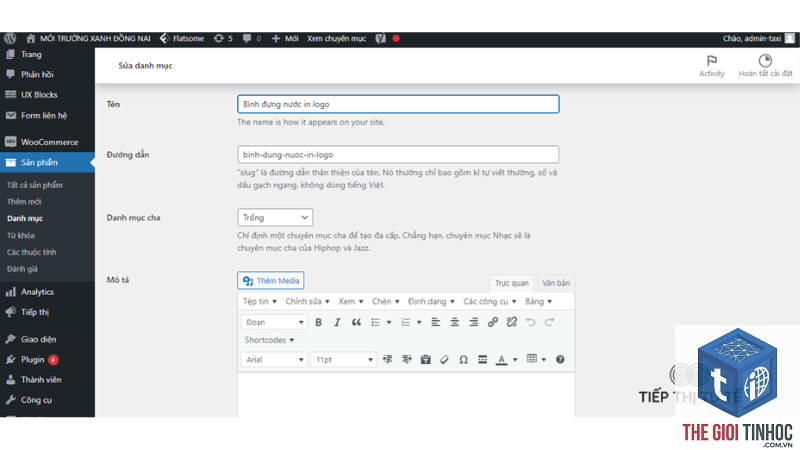This screenshot has height=450, width=800.
Task: Open WooCommerce in the sidebar
Action: (x=47, y=142)
